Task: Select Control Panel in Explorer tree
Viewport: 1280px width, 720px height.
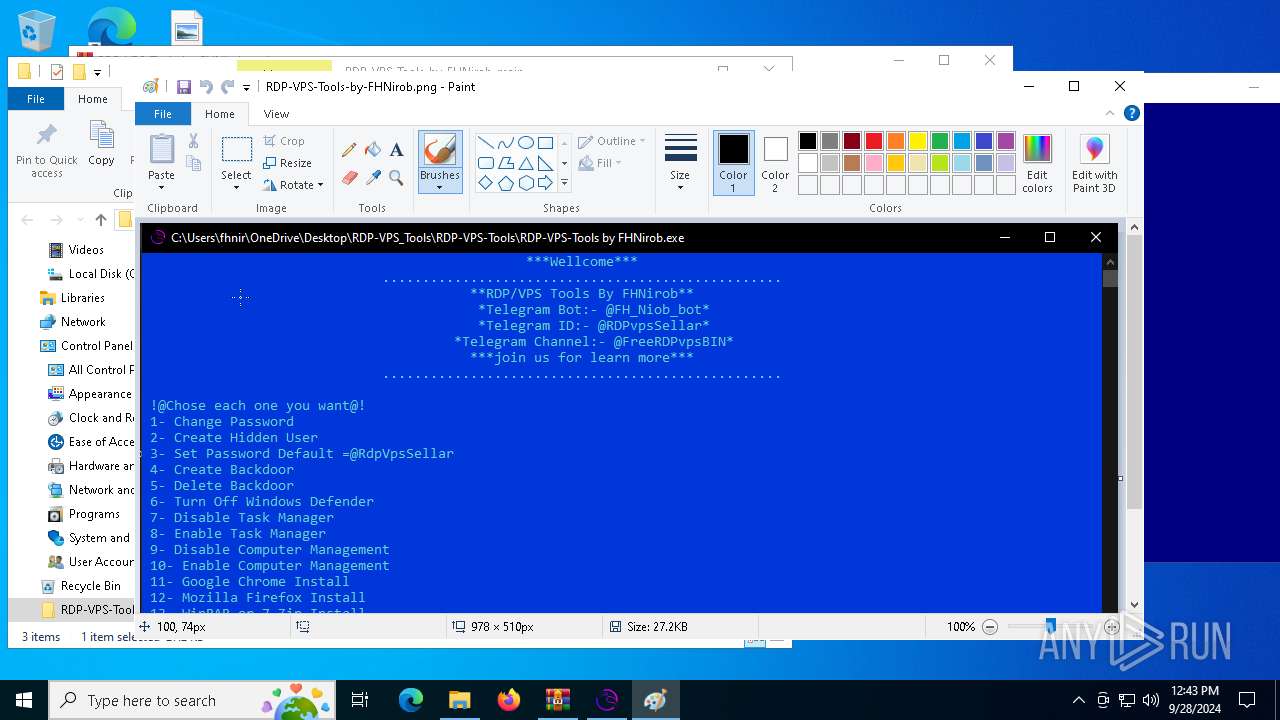Action: [96, 346]
